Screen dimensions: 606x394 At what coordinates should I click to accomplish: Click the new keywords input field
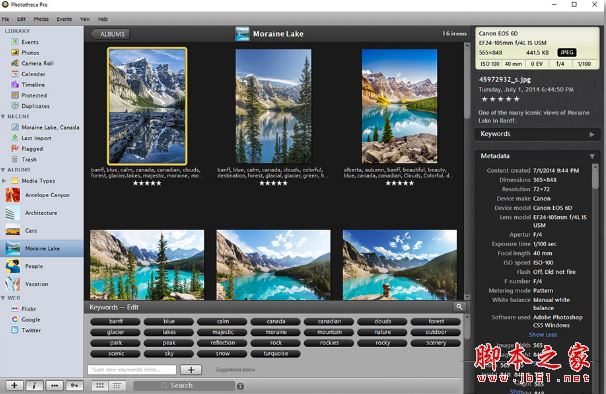click(132, 370)
